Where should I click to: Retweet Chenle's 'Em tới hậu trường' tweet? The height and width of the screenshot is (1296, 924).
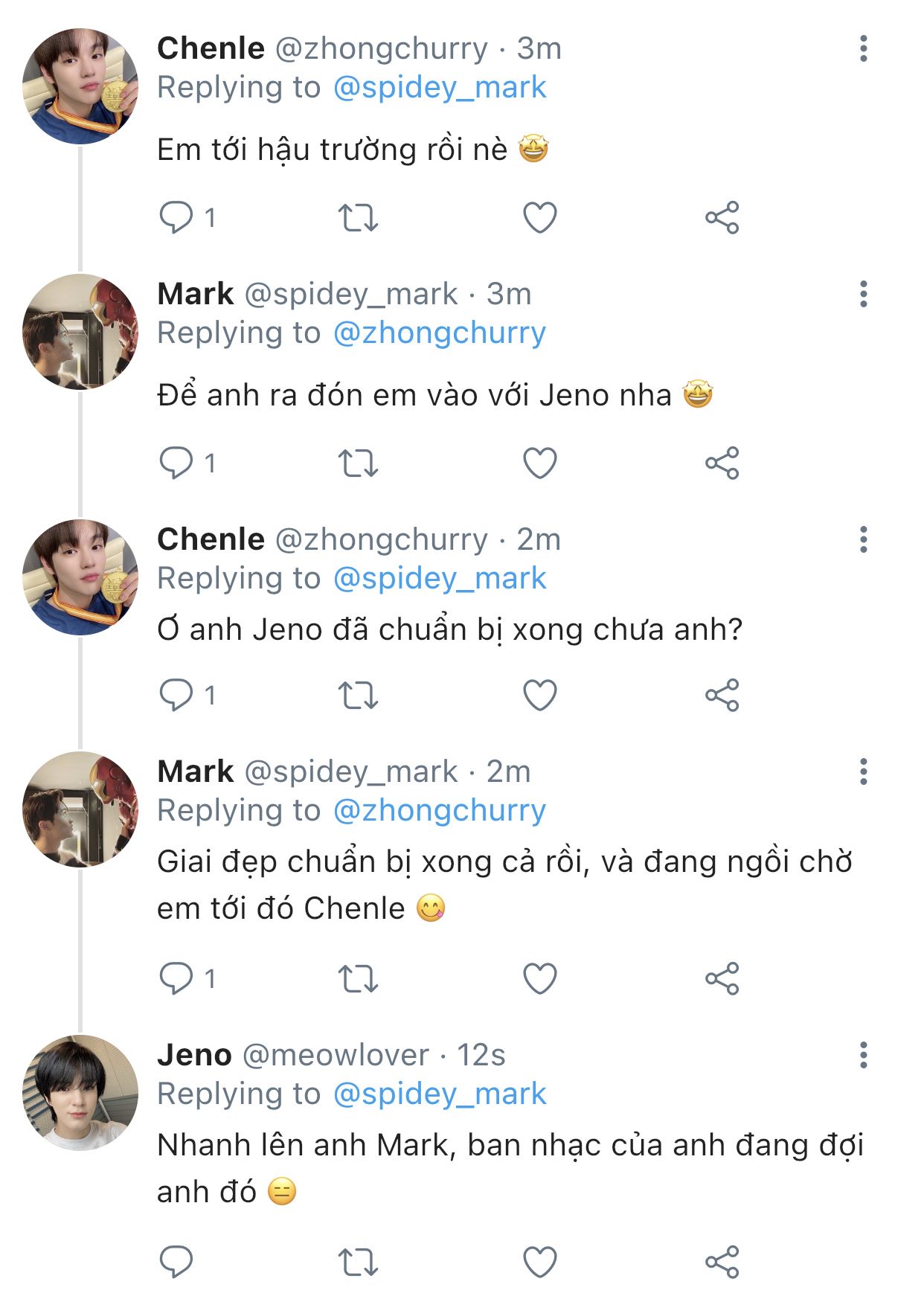click(358, 217)
